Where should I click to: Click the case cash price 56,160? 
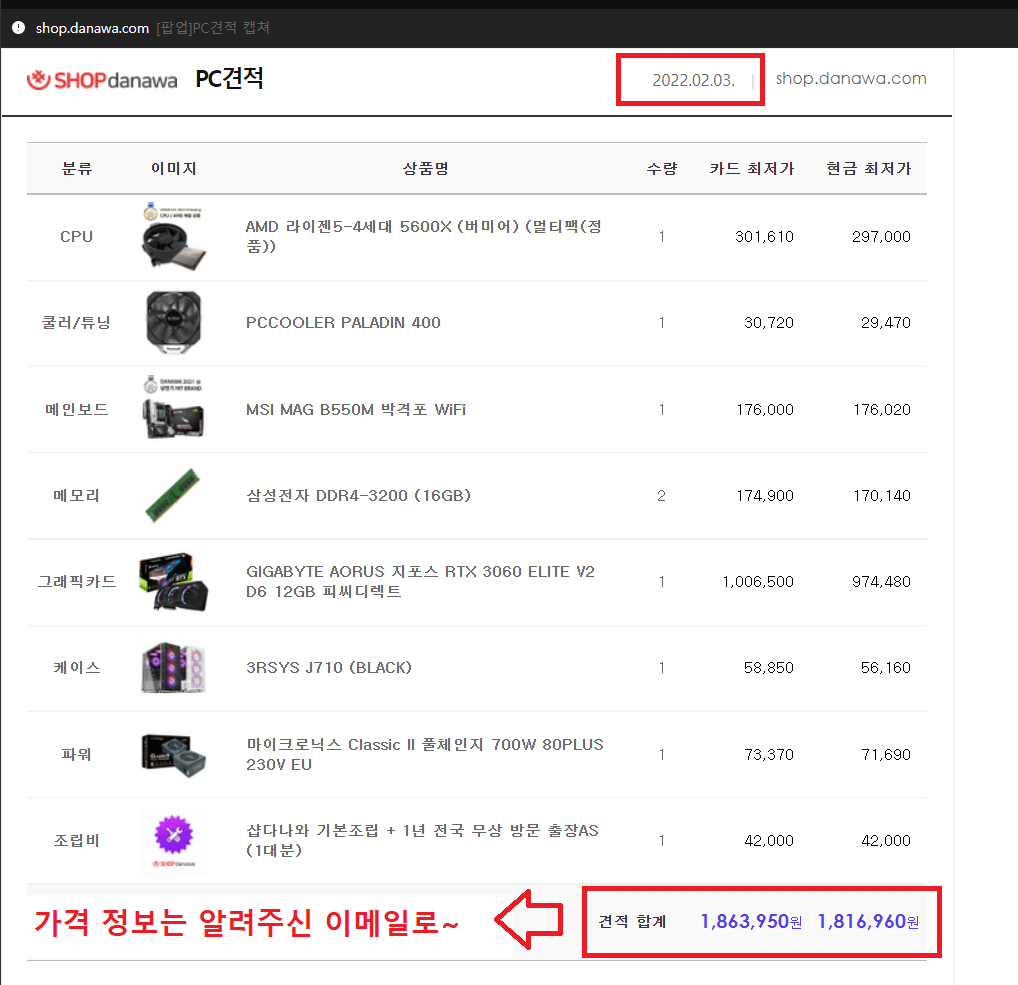[886, 667]
